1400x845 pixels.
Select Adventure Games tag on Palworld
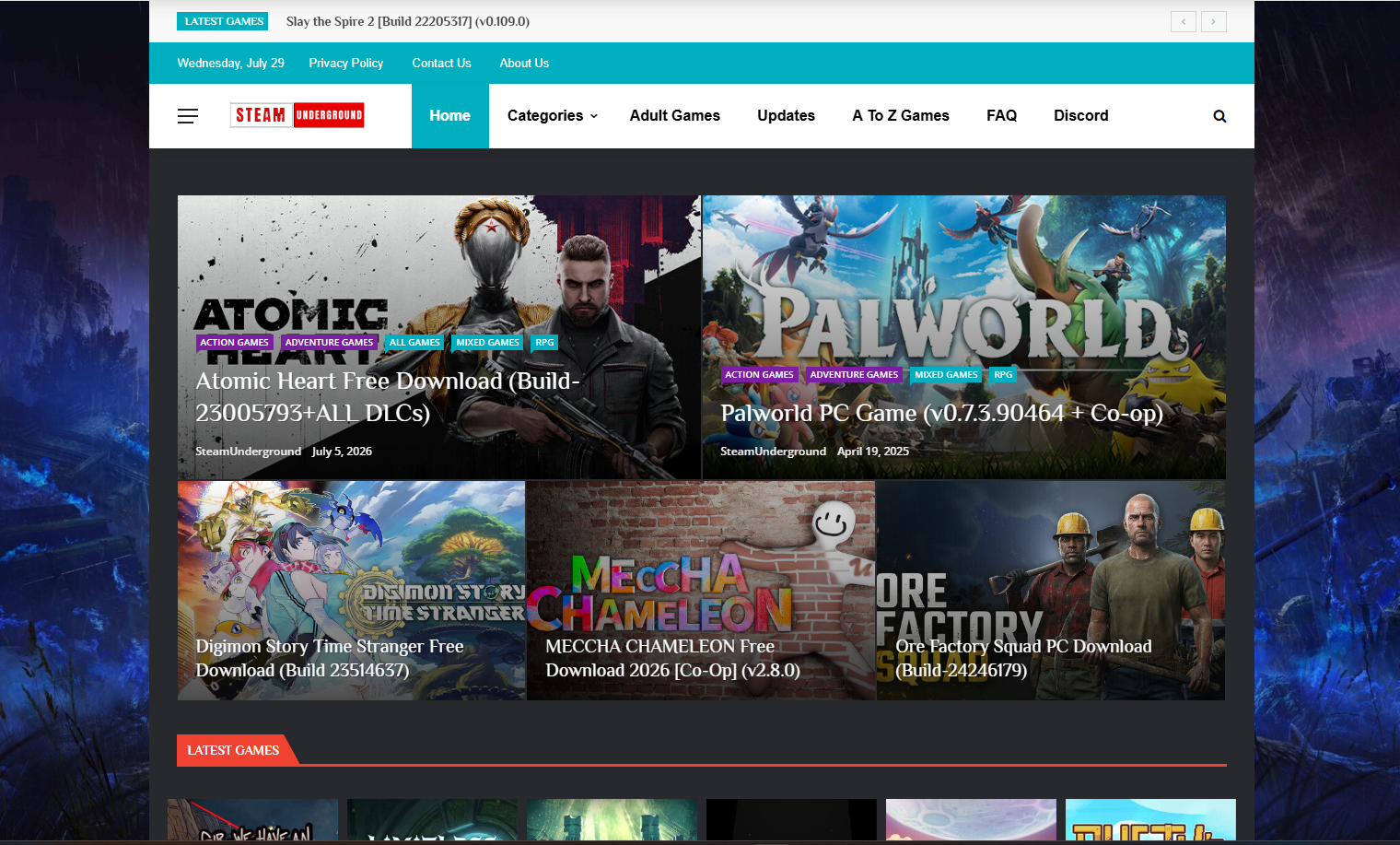(854, 375)
